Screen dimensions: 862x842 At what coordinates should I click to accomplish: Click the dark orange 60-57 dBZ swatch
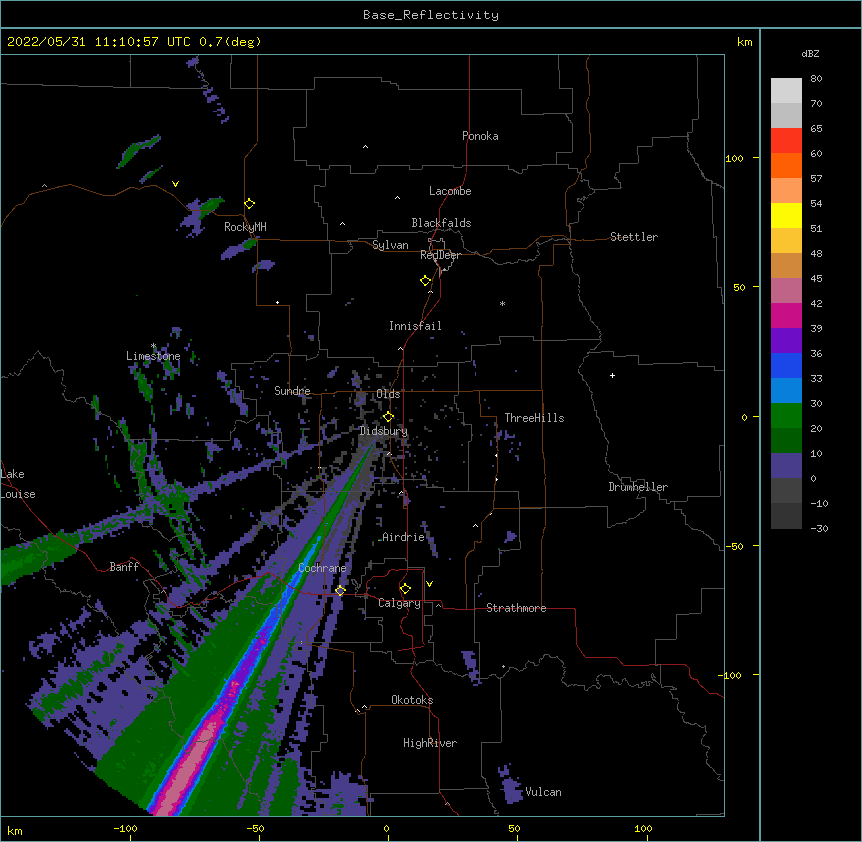click(x=786, y=165)
